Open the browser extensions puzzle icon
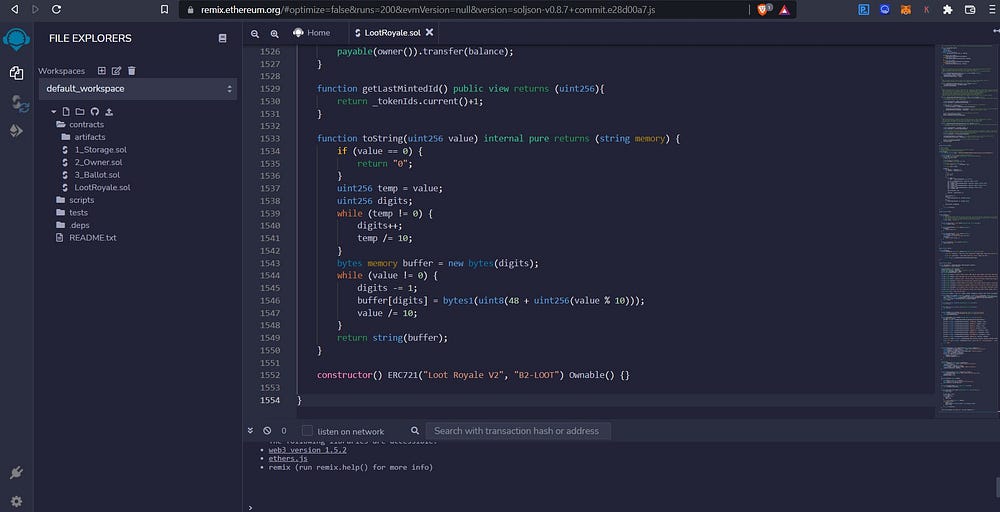 click(x=947, y=10)
